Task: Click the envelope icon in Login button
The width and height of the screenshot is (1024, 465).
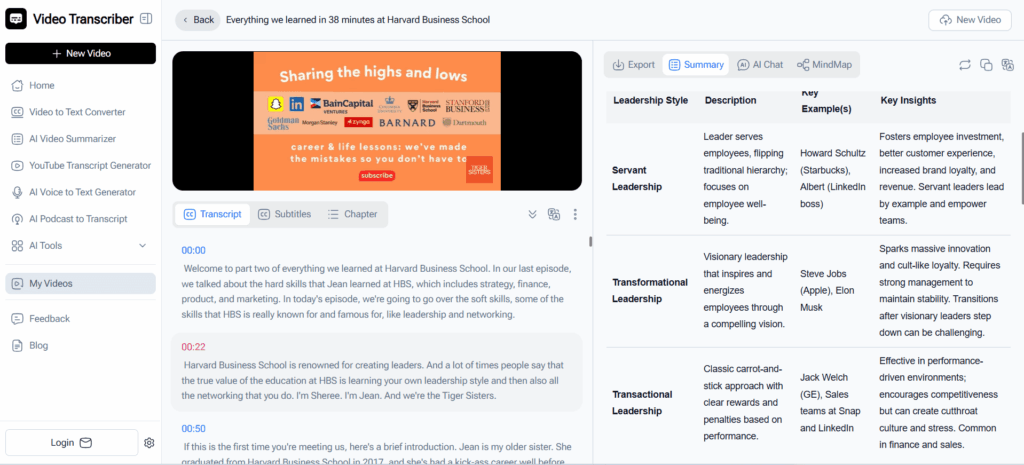Action: [x=86, y=443]
